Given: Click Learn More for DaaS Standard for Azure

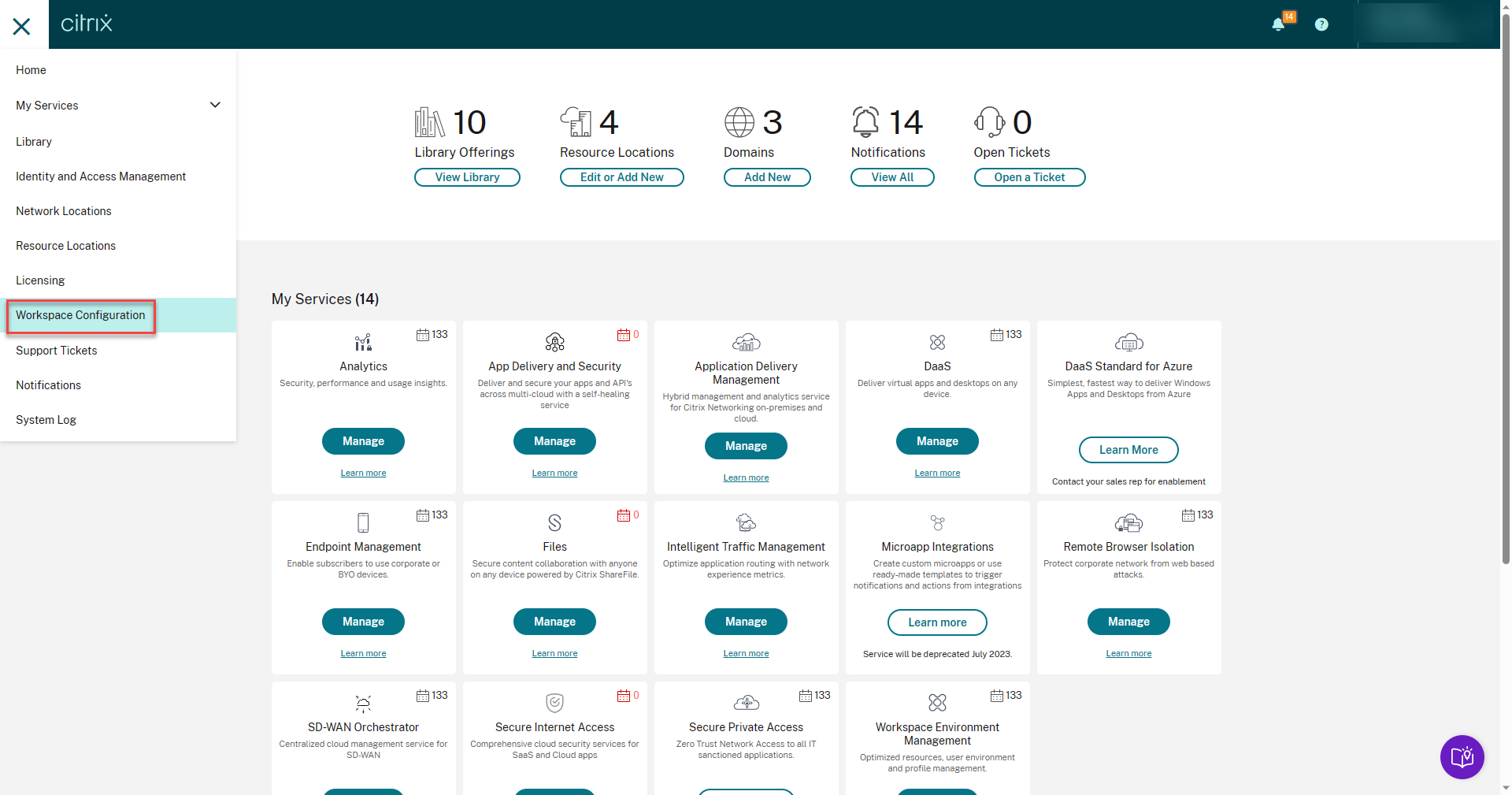Looking at the screenshot, I should click(x=1128, y=450).
